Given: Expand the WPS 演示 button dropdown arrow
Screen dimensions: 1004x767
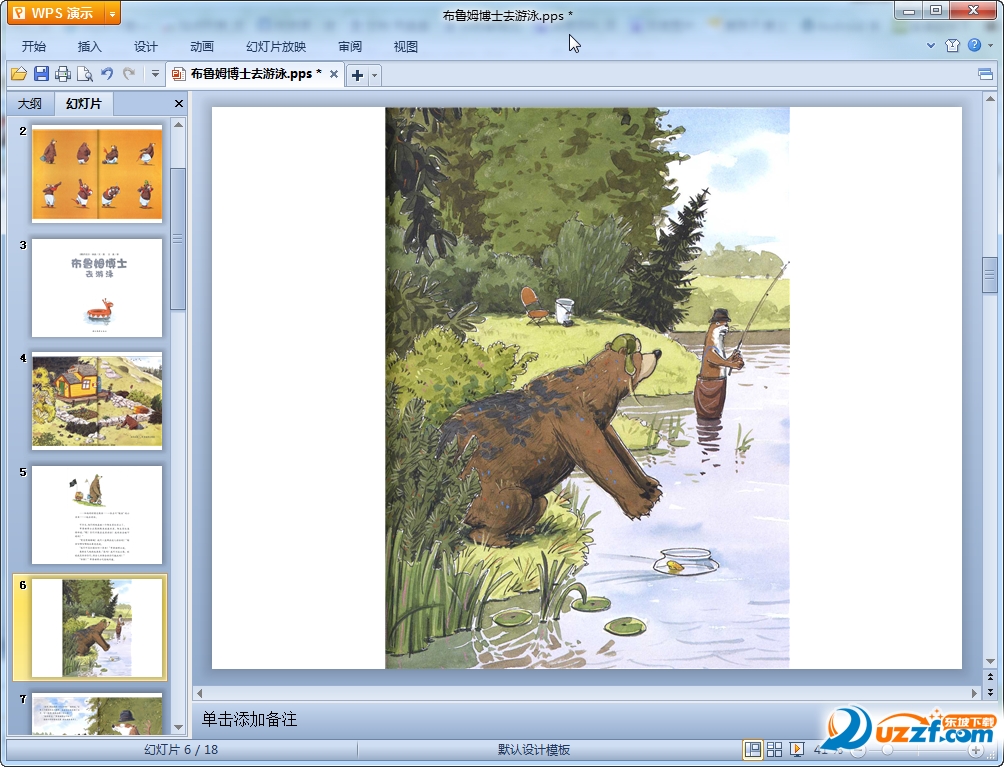Looking at the screenshot, I should [x=113, y=13].
